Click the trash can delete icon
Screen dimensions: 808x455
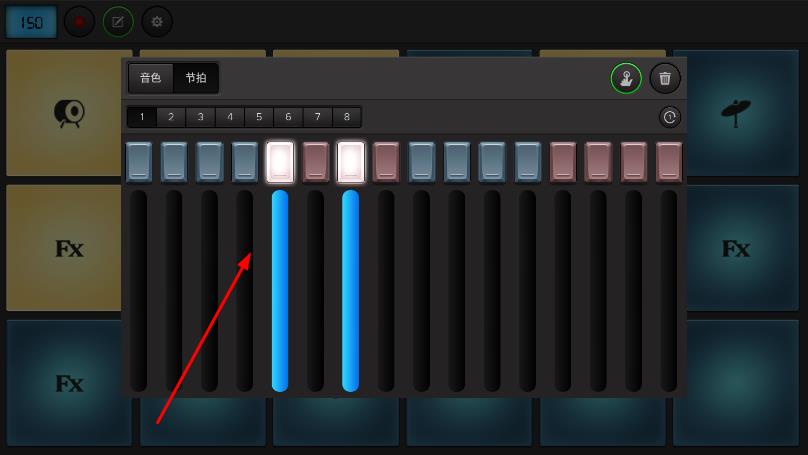(665, 78)
